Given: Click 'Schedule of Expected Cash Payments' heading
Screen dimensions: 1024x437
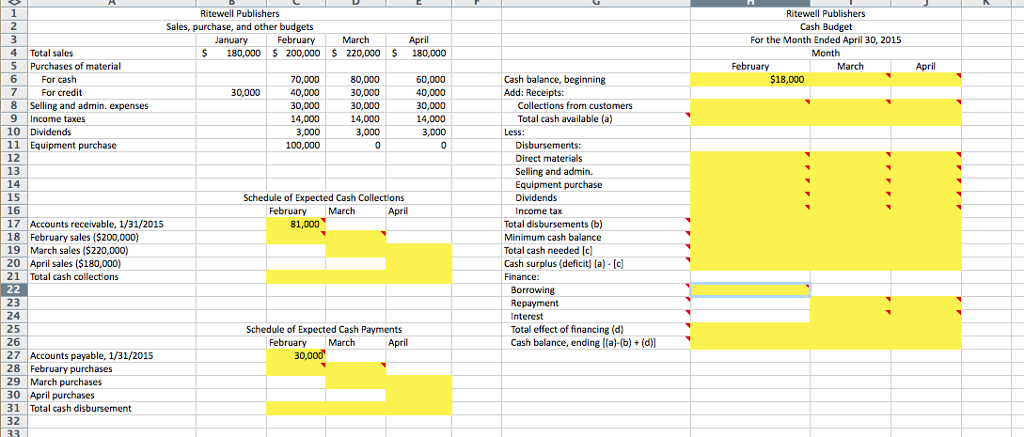Looking at the screenshot, I should point(324,330).
